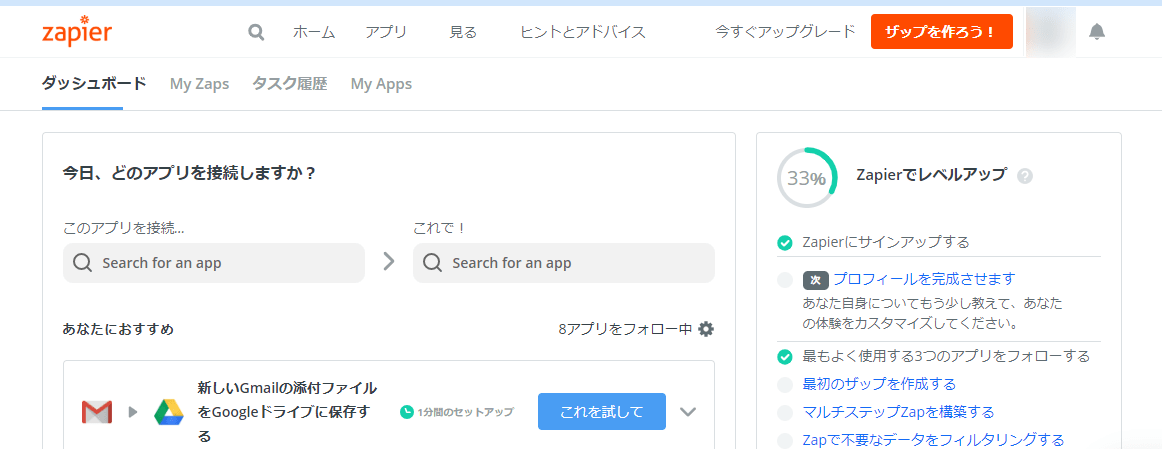Switch to the My Apps tab
The width and height of the screenshot is (1162, 449).
(382, 84)
